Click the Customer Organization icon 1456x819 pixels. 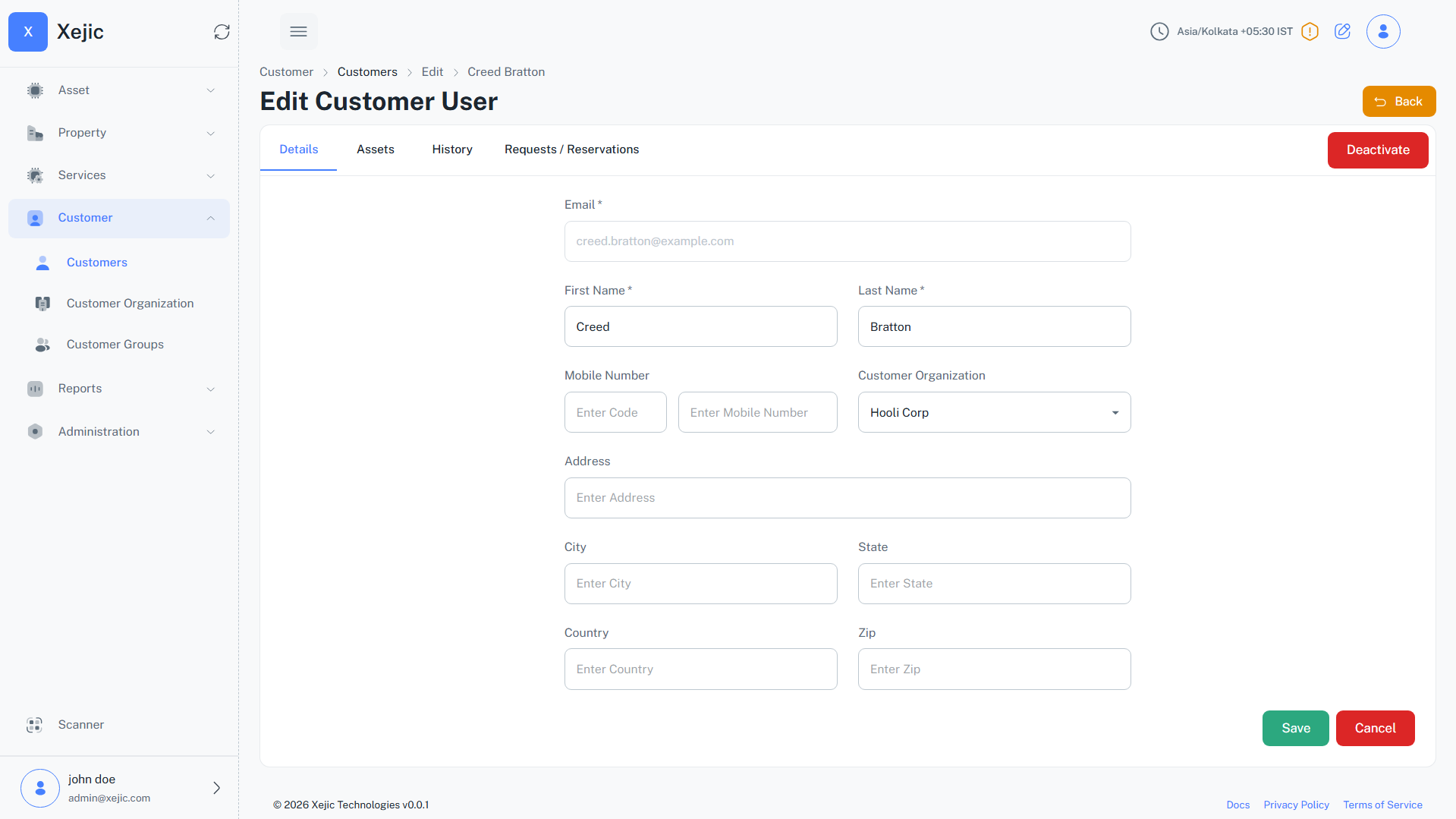click(x=43, y=304)
